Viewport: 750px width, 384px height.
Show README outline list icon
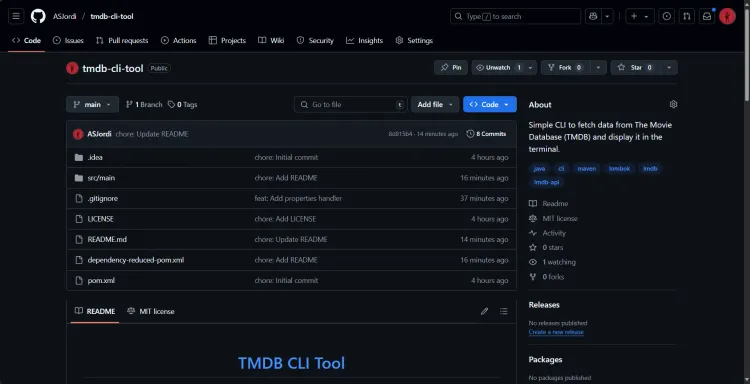tap(504, 311)
